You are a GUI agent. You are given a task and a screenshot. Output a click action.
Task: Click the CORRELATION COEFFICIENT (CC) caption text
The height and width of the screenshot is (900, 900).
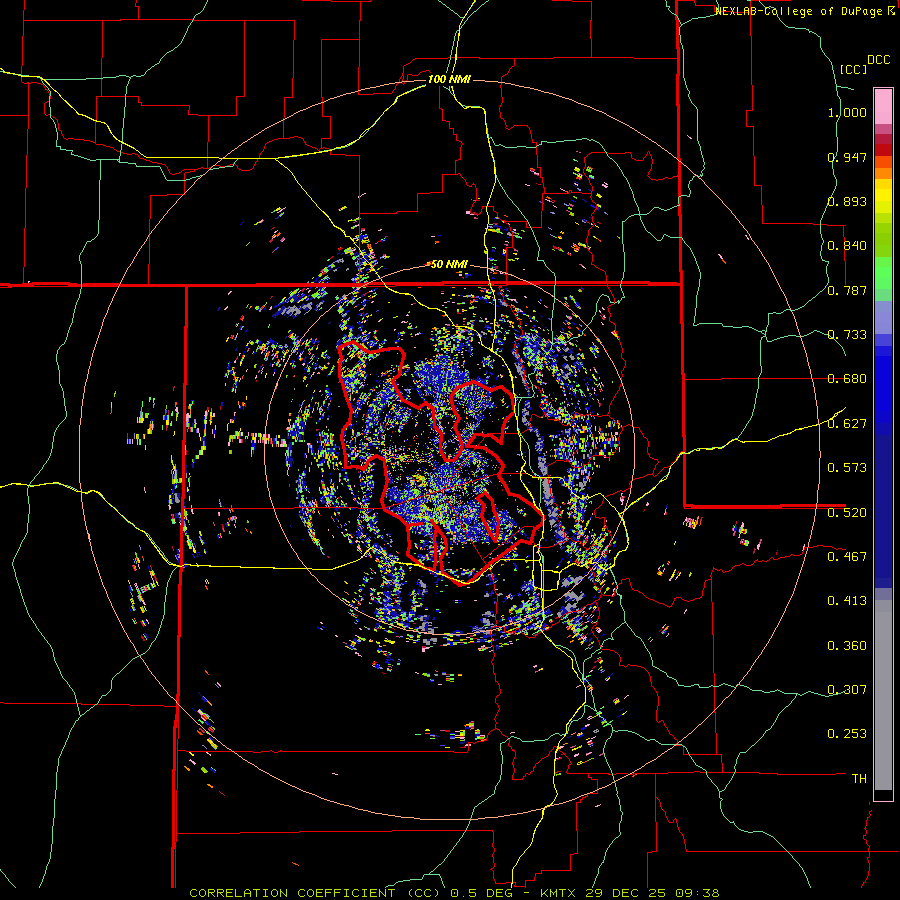click(x=315, y=893)
